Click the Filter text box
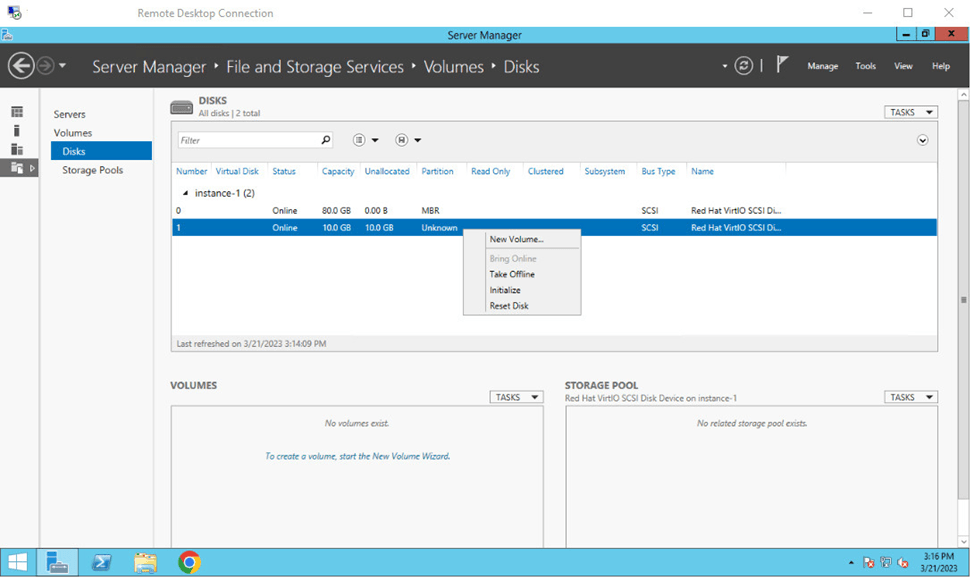 tap(248, 140)
